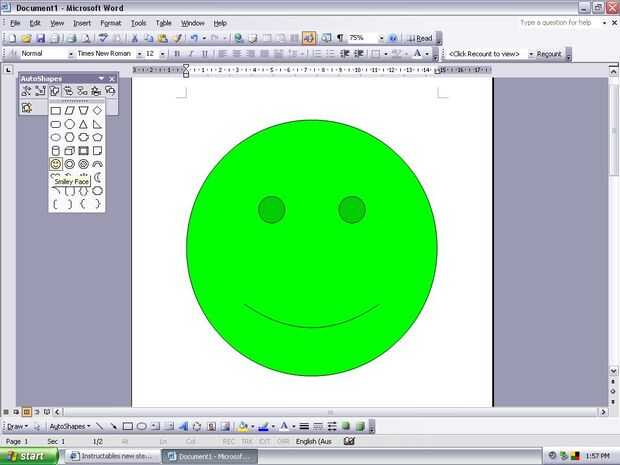The height and width of the screenshot is (465, 620).
Task: Click the Recount button
Action: click(549, 54)
